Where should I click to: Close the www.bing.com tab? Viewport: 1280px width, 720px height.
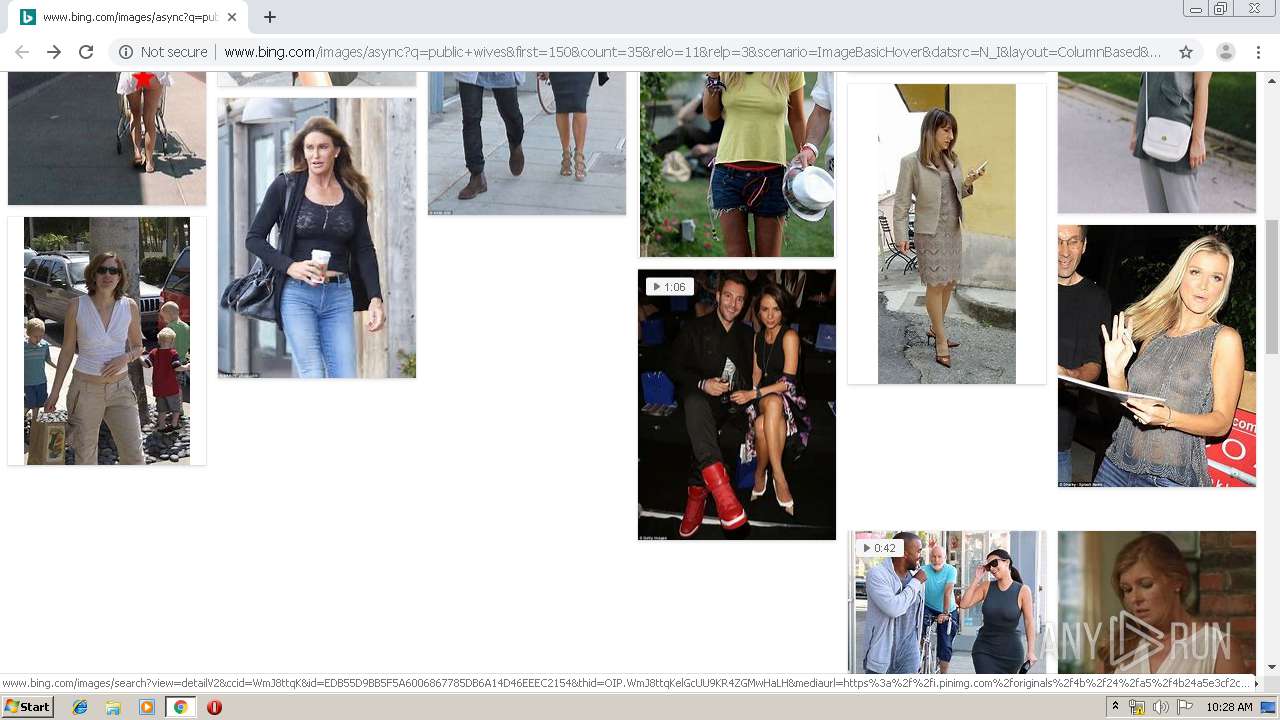click(233, 17)
